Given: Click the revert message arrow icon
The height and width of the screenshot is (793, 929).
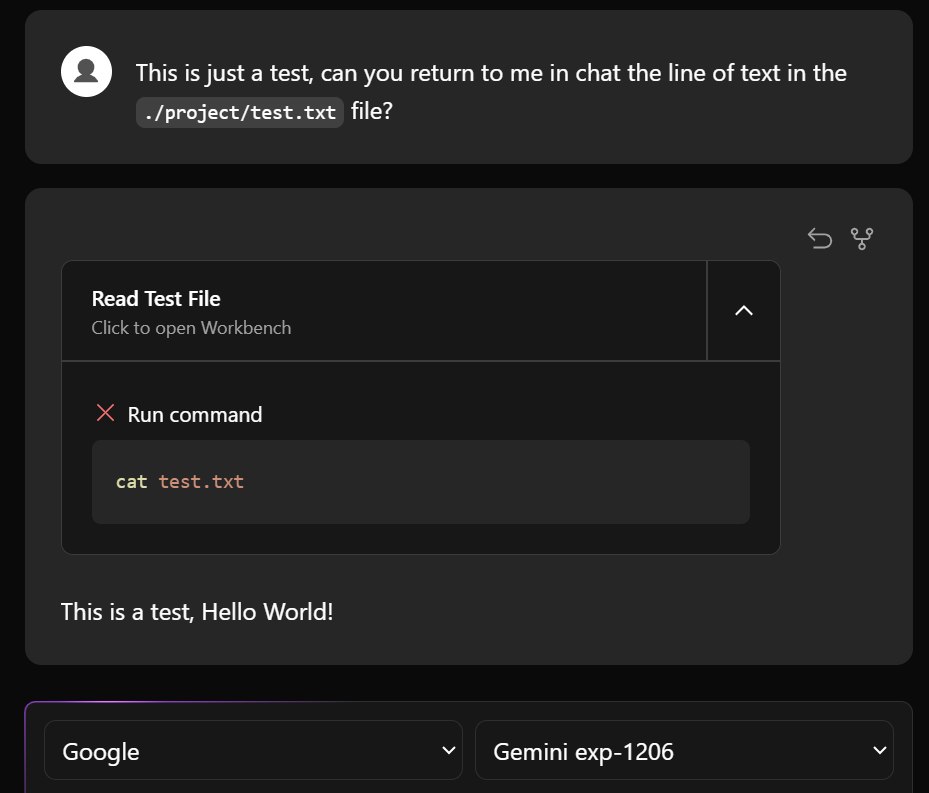Looking at the screenshot, I should click(x=820, y=238).
